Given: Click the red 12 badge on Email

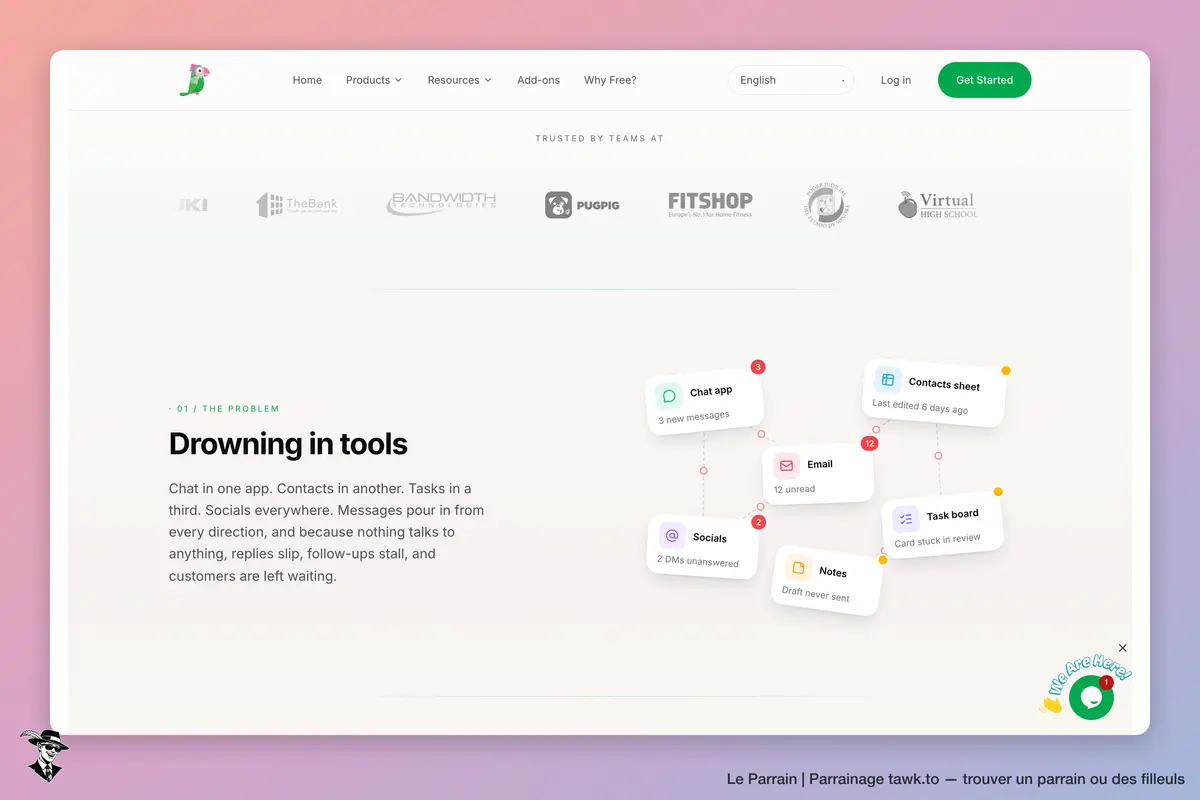Looking at the screenshot, I should click(x=869, y=443).
